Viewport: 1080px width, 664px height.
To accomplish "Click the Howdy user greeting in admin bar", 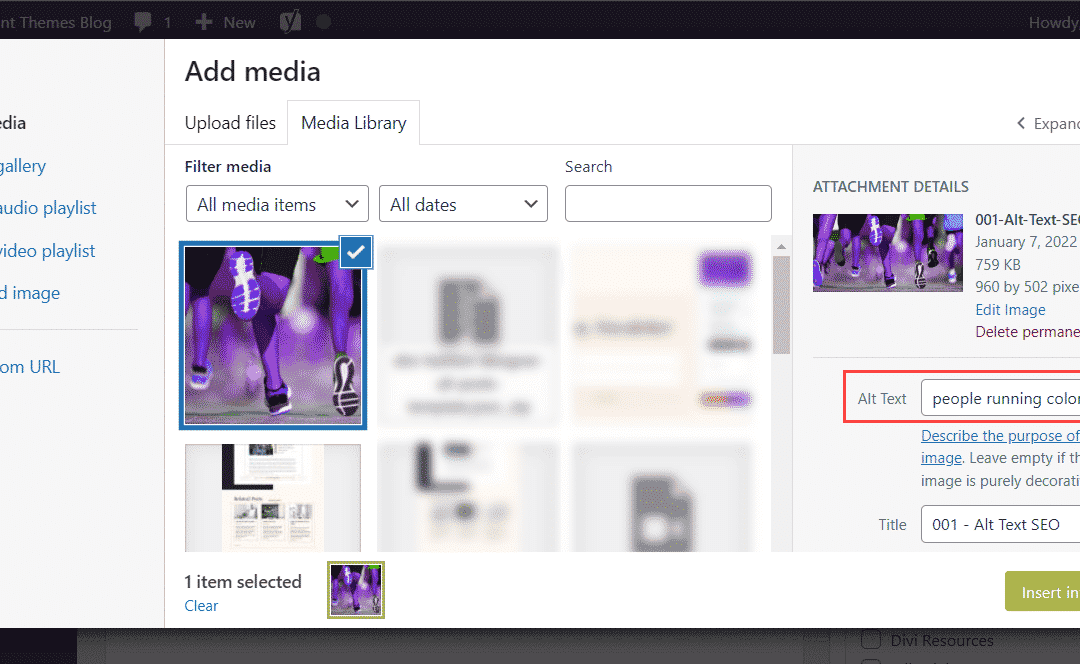I will (x=1054, y=22).
